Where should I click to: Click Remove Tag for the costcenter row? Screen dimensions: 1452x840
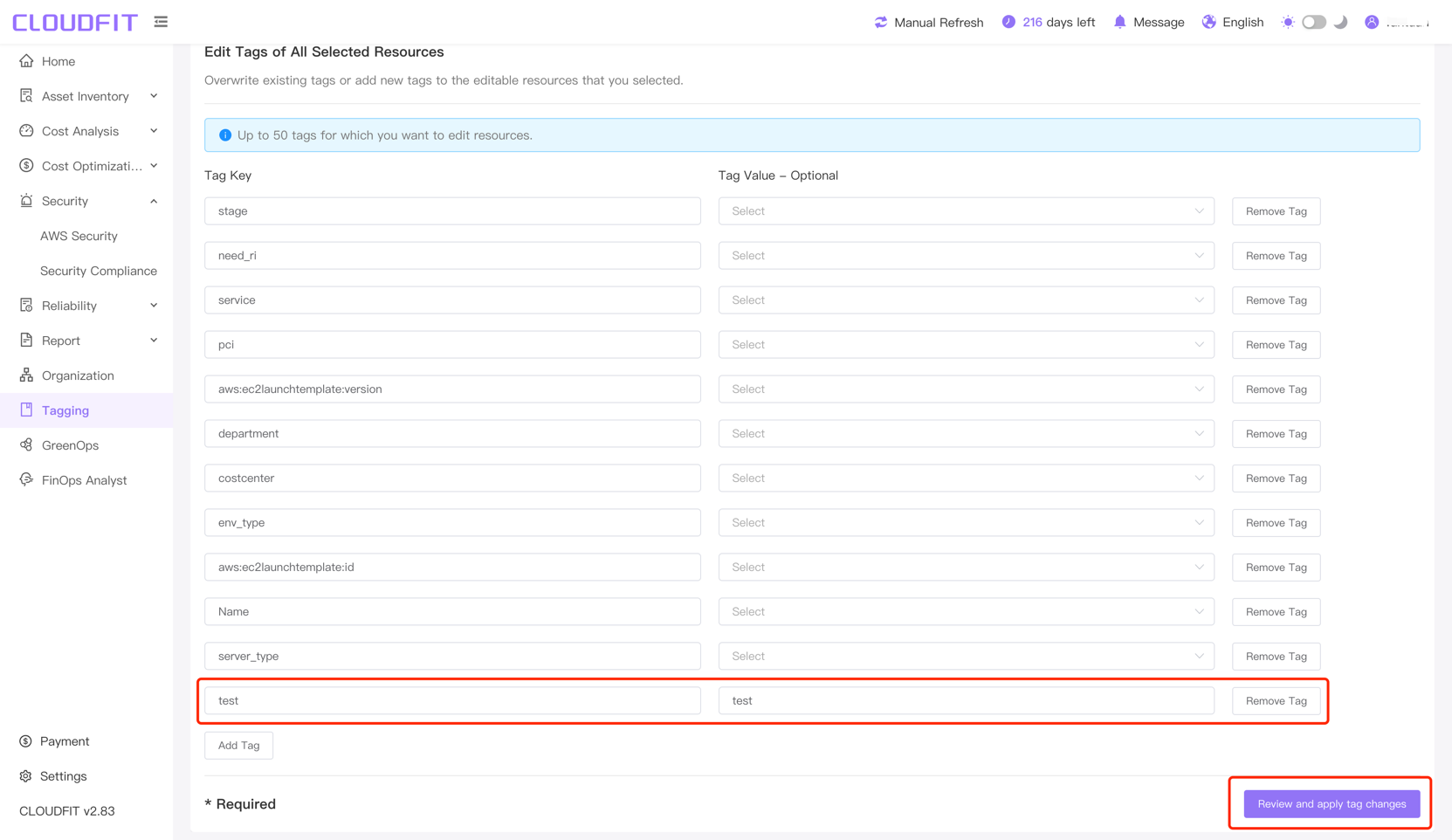(x=1276, y=479)
